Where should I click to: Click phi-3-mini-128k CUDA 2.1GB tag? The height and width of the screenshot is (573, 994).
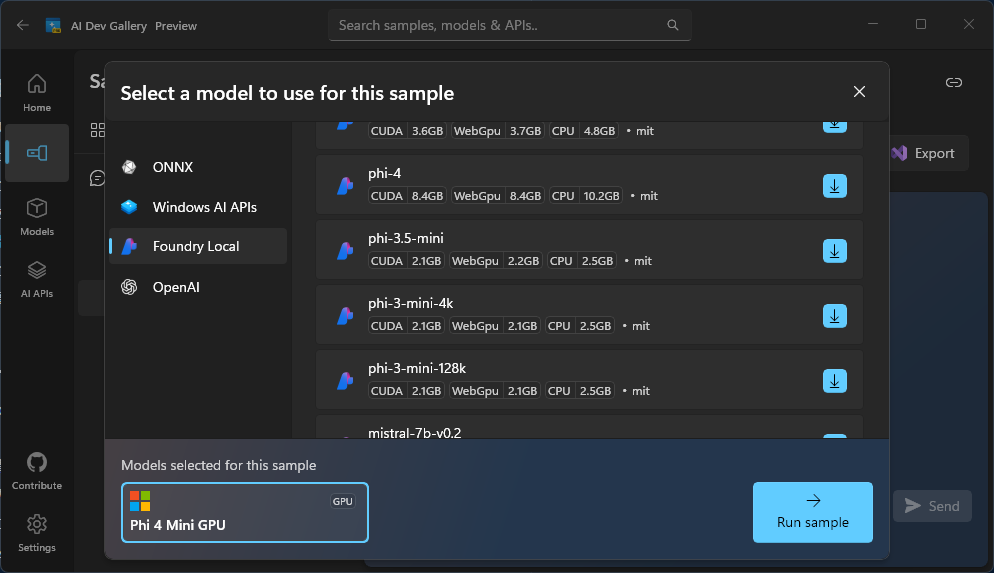coord(406,391)
